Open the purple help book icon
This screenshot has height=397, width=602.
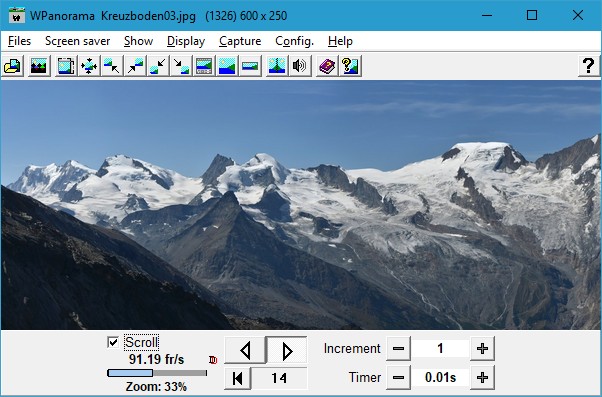(x=327, y=66)
